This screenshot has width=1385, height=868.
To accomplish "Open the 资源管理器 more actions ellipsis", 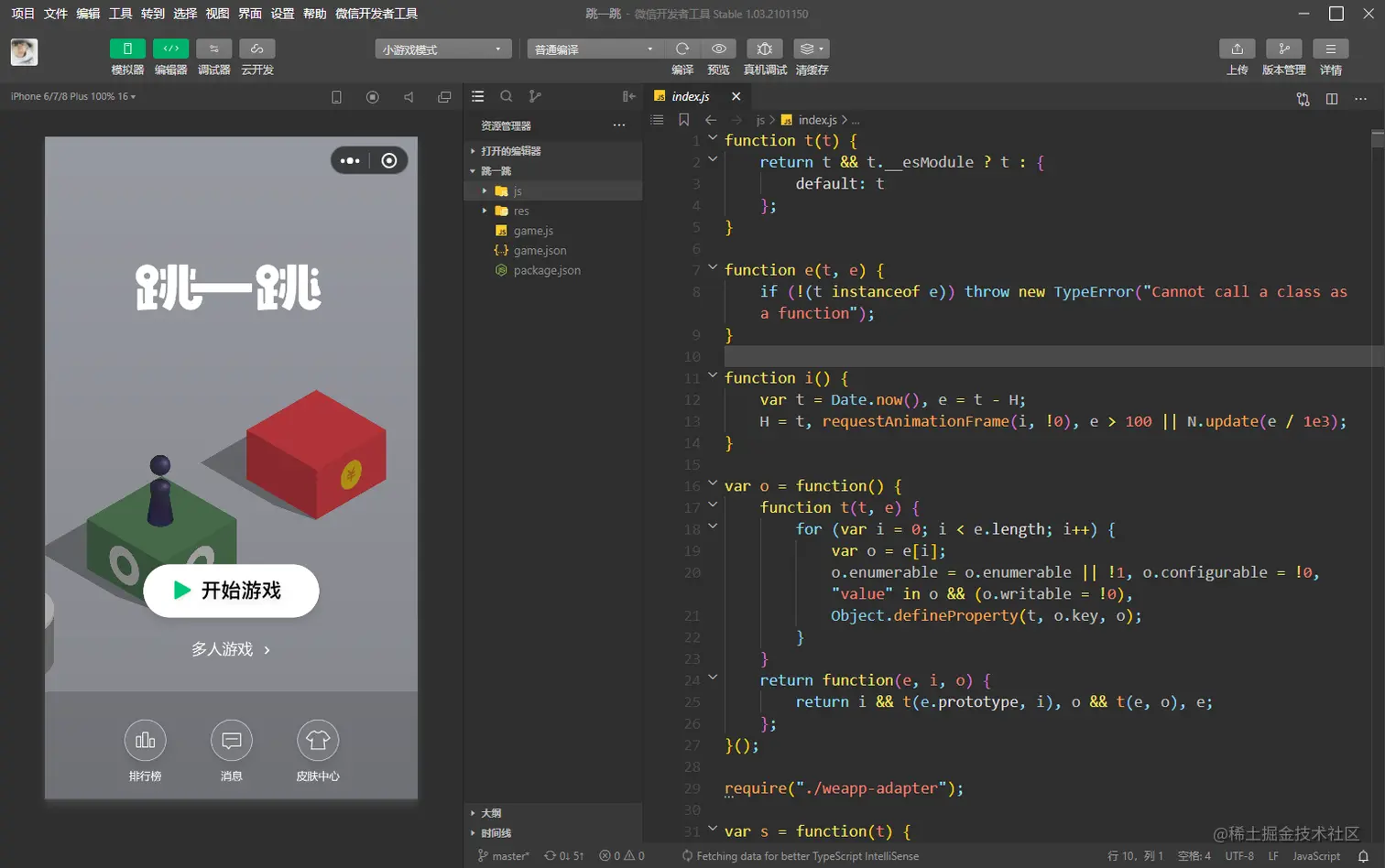I will (619, 125).
